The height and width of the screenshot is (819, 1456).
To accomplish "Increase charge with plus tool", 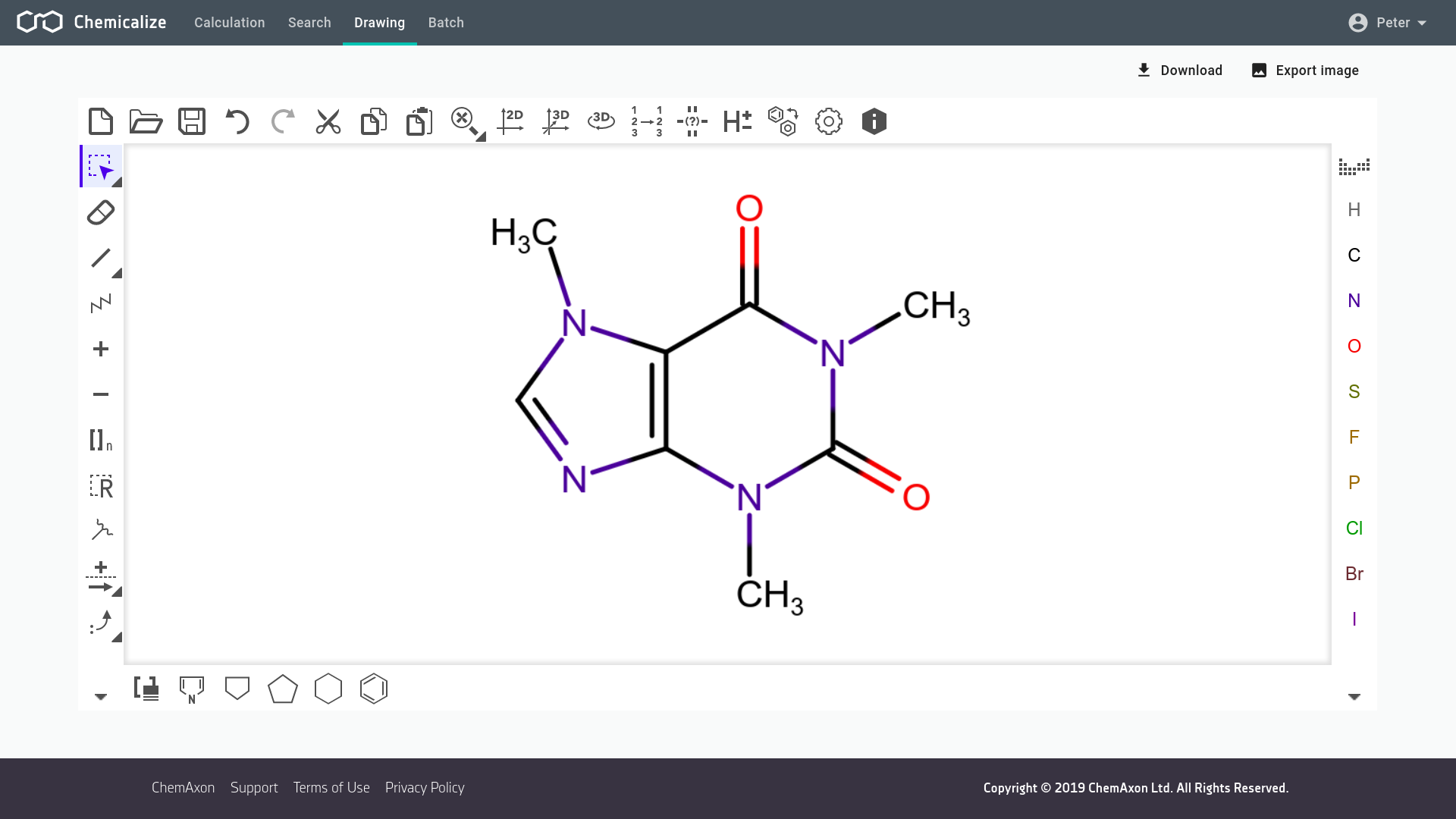I will click(x=101, y=349).
